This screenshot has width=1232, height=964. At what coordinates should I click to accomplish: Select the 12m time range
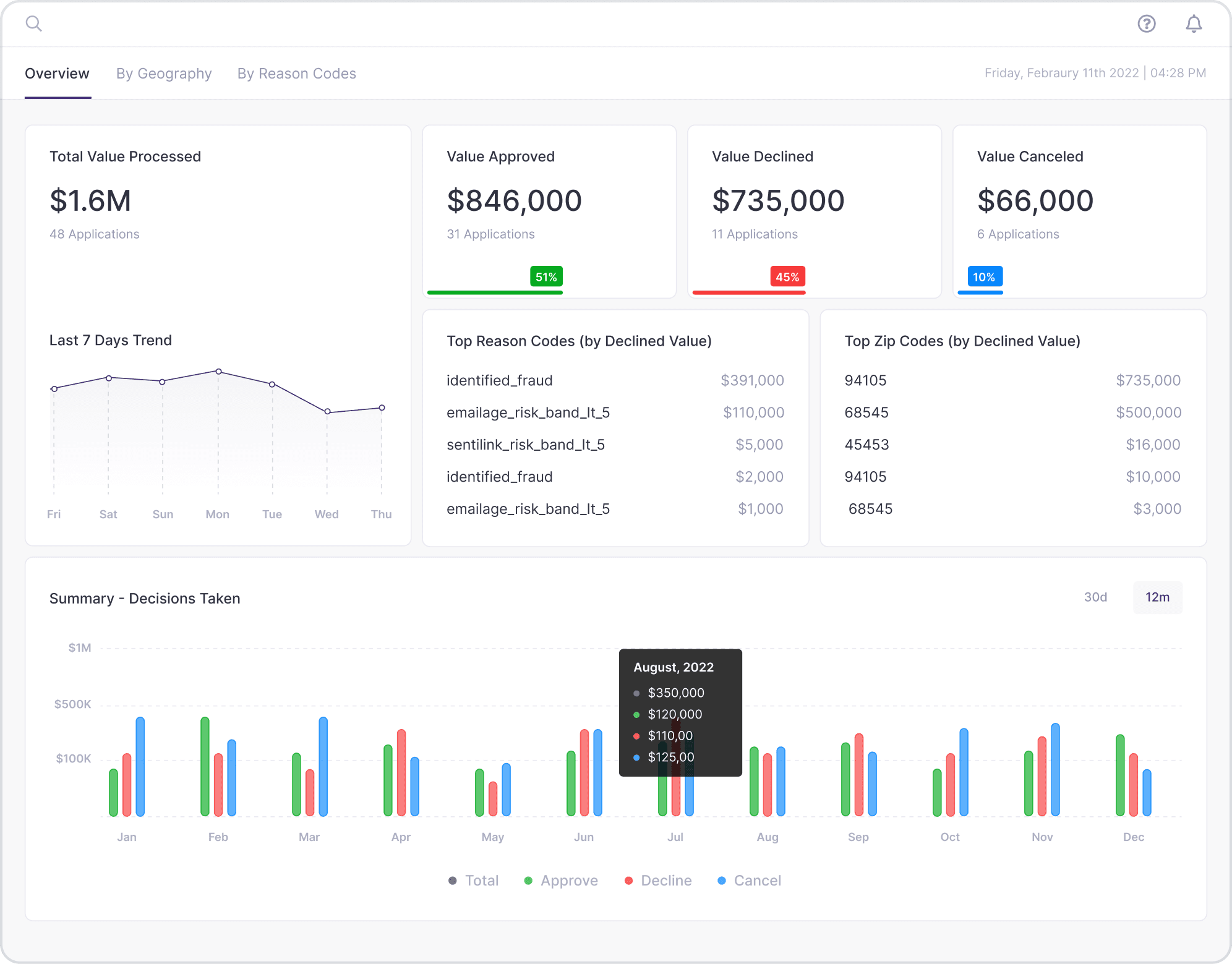(1157, 597)
